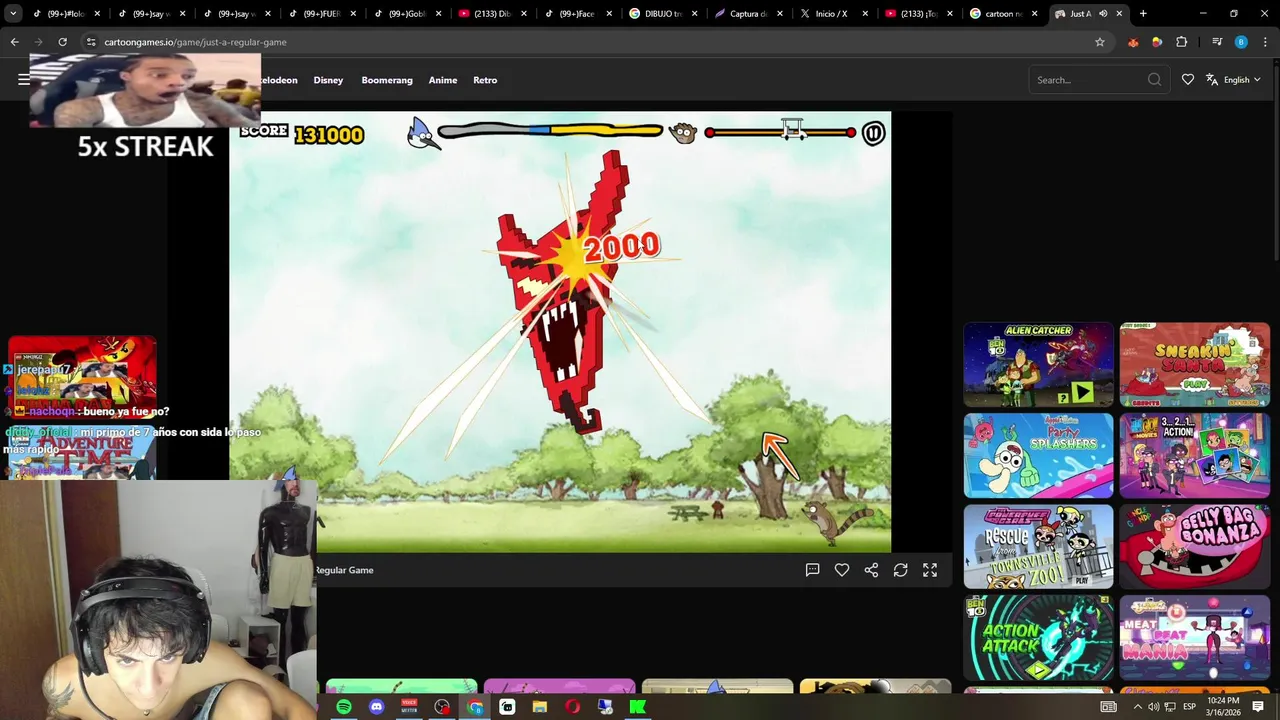Expand the English language dropdown
1280x720 pixels.
[x=1233, y=80]
